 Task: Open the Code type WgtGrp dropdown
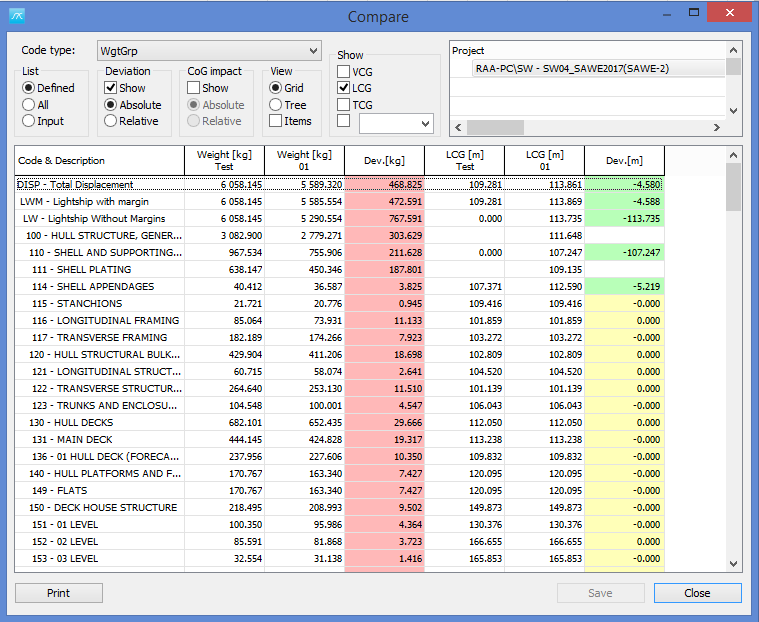click(208, 50)
